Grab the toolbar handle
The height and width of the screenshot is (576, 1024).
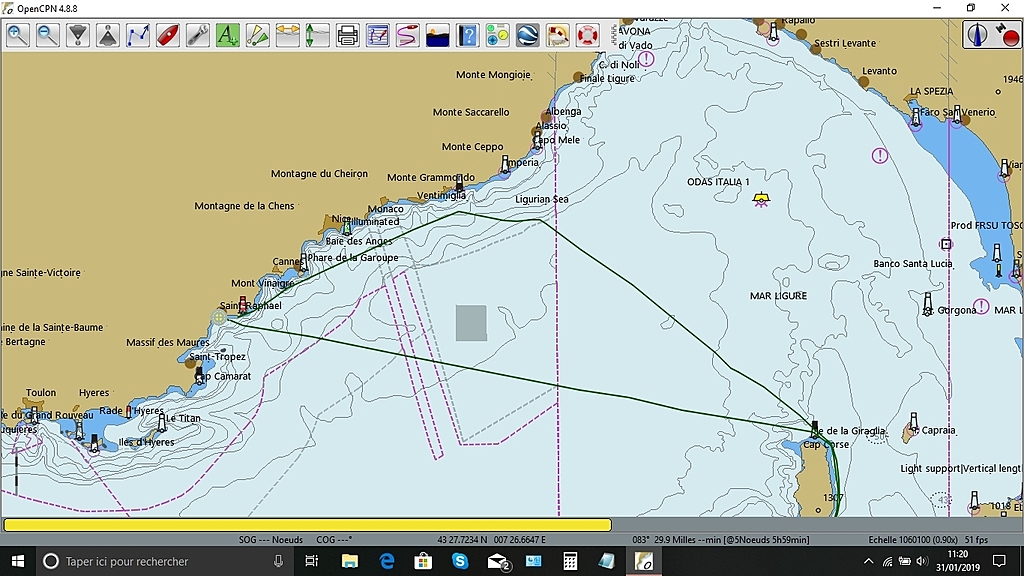(613, 35)
